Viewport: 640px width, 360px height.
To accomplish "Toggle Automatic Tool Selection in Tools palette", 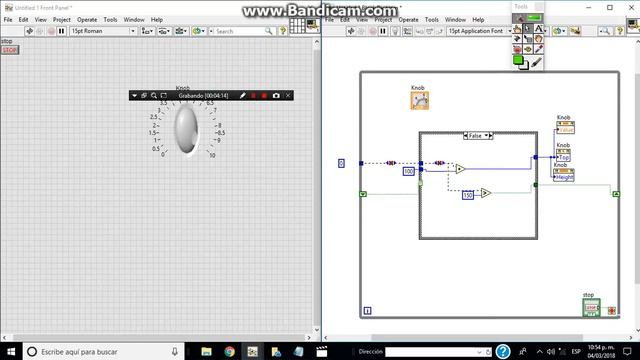I will (528, 18).
